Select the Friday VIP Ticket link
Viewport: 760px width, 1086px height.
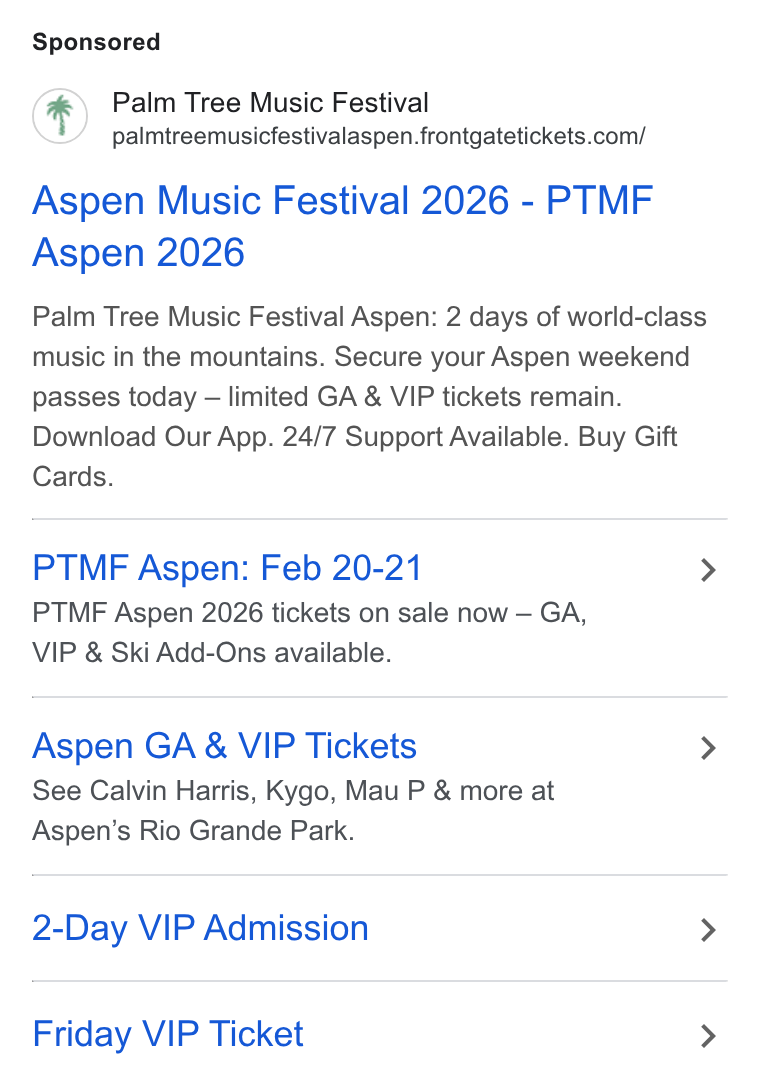pyautogui.click(x=168, y=1034)
